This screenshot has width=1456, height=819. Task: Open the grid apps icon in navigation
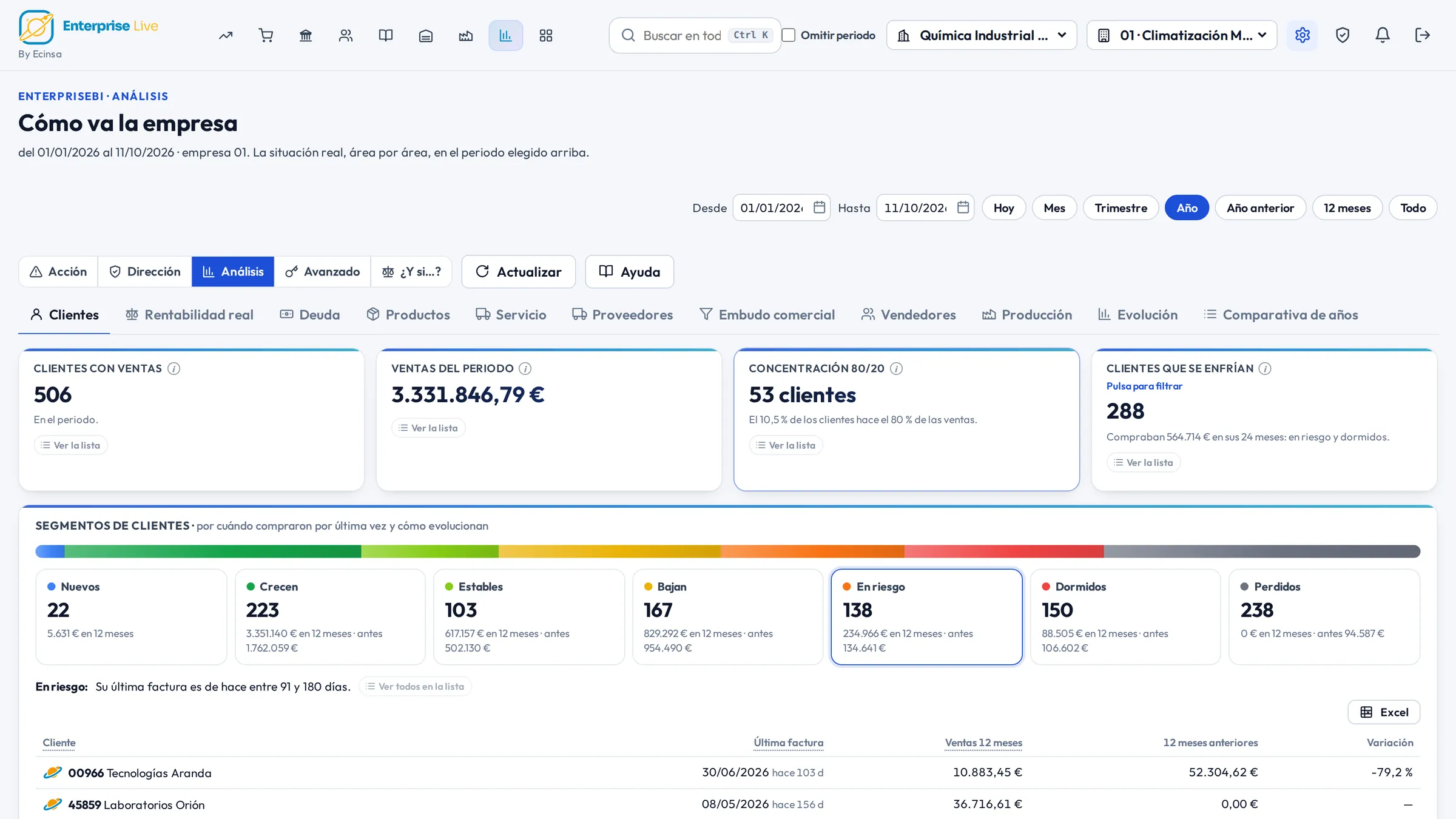coord(546,35)
